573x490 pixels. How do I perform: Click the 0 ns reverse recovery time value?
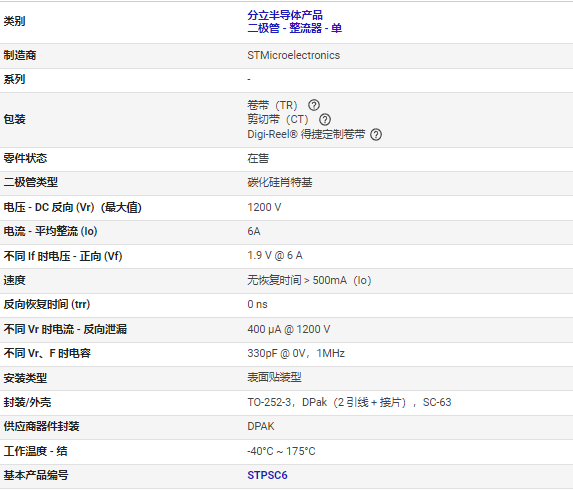(257, 304)
